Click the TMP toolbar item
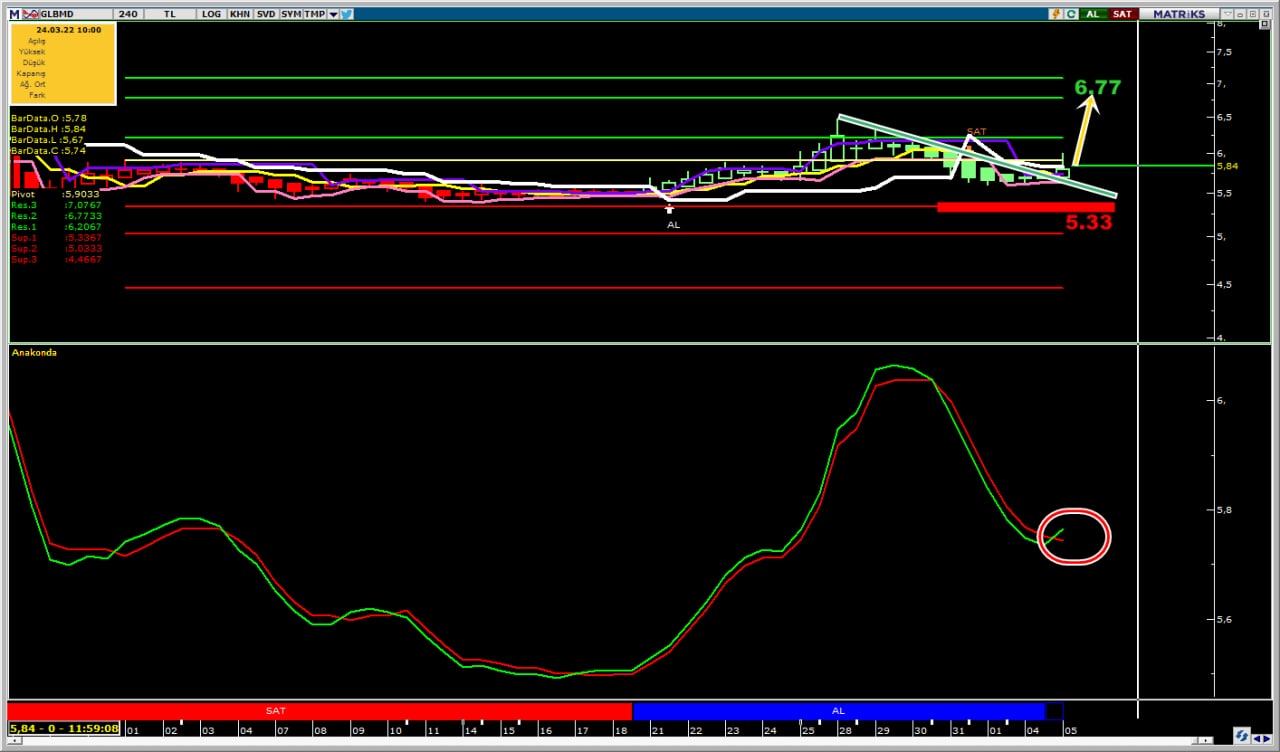This screenshot has height=752, width=1280. point(314,14)
